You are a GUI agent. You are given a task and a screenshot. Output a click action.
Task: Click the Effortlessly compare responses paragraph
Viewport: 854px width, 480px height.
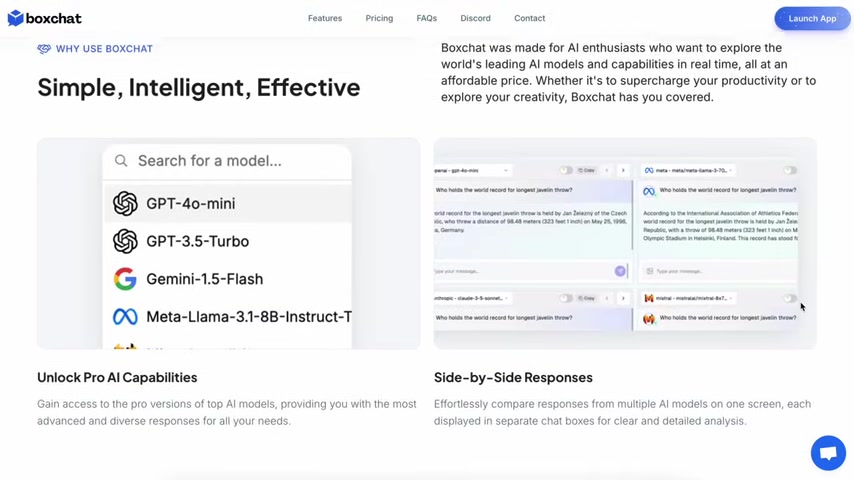click(x=623, y=412)
